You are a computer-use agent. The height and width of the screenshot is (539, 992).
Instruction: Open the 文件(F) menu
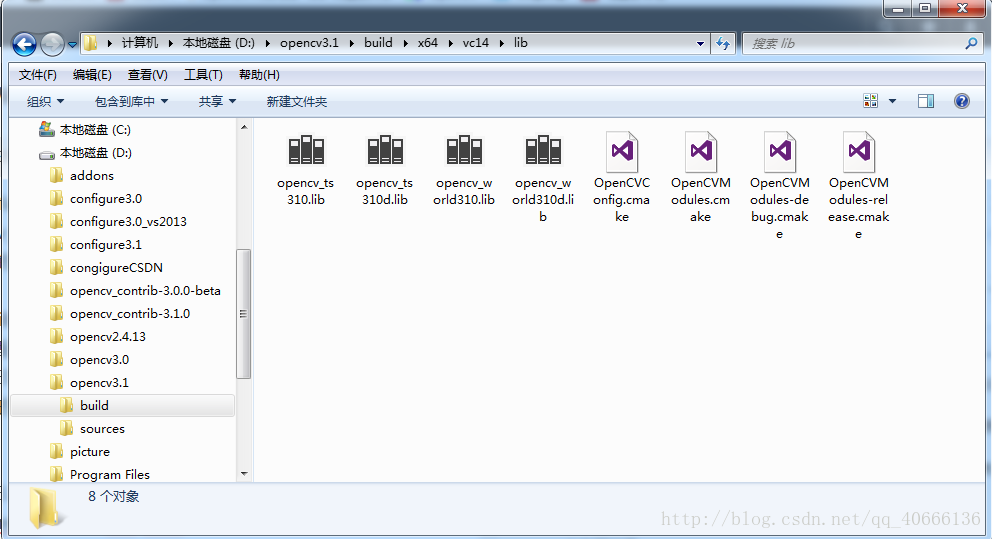[x=37, y=75]
